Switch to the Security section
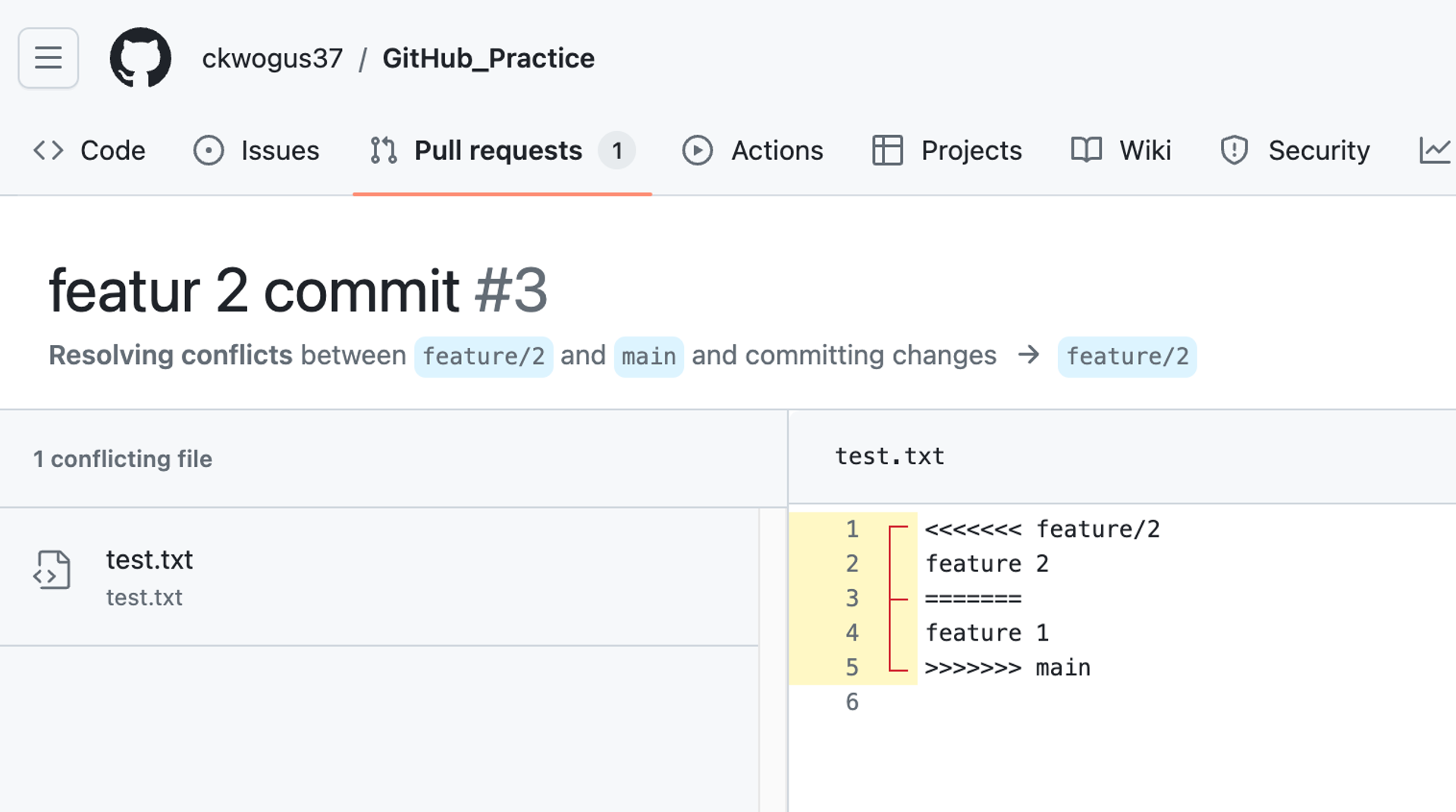The width and height of the screenshot is (1456, 812). [1319, 150]
